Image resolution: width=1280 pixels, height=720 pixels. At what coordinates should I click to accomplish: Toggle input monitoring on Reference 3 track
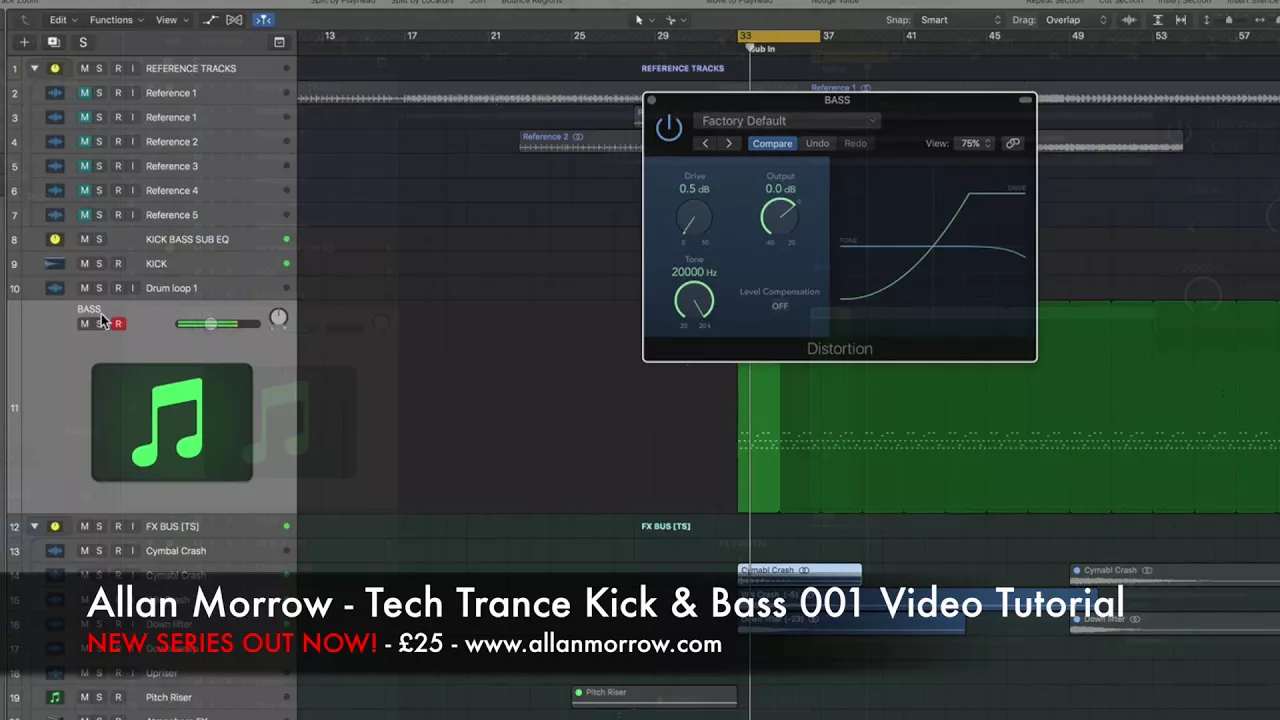[132, 166]
